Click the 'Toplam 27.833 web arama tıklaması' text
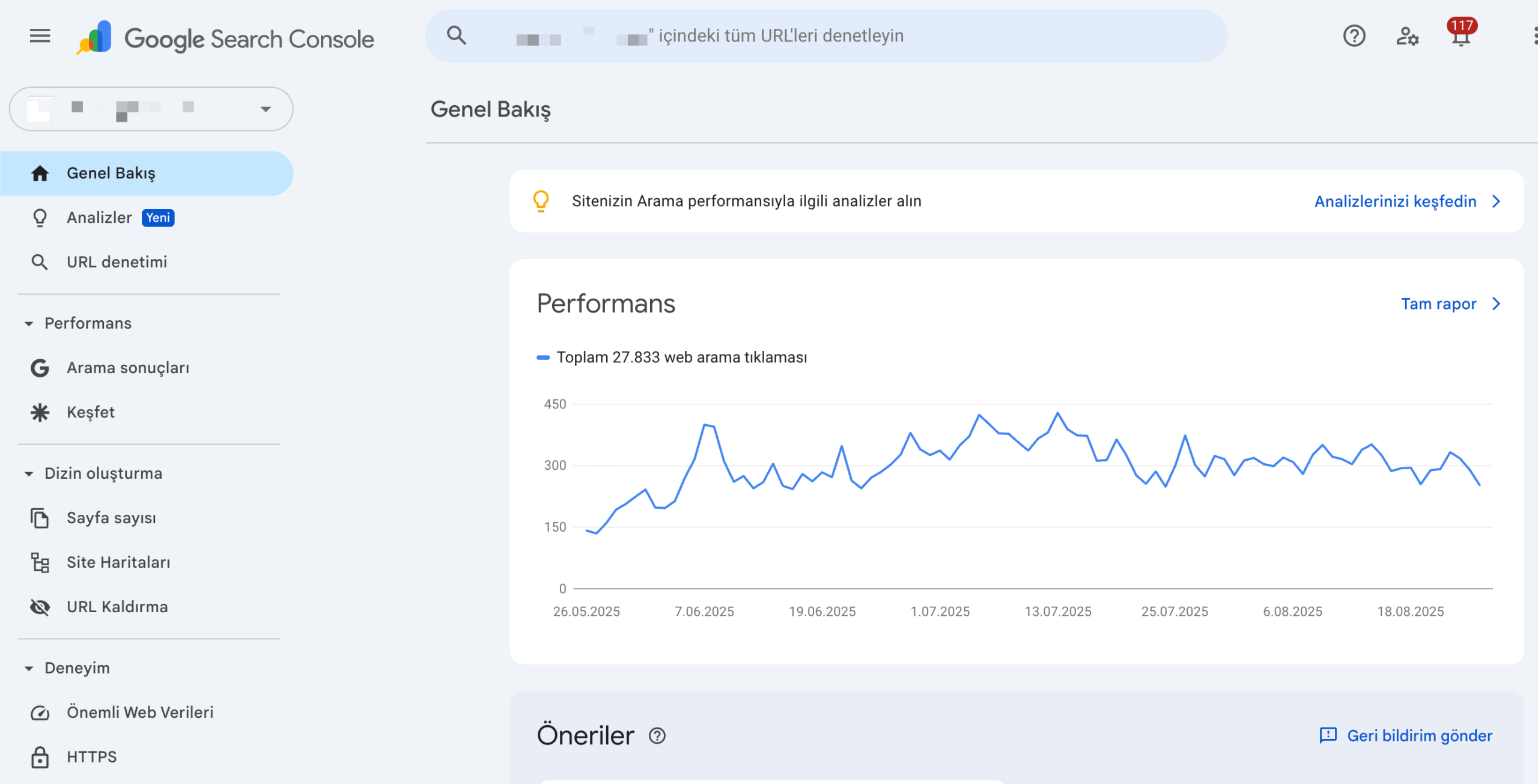The image size is (1538, 784). [x=682, y=357]
